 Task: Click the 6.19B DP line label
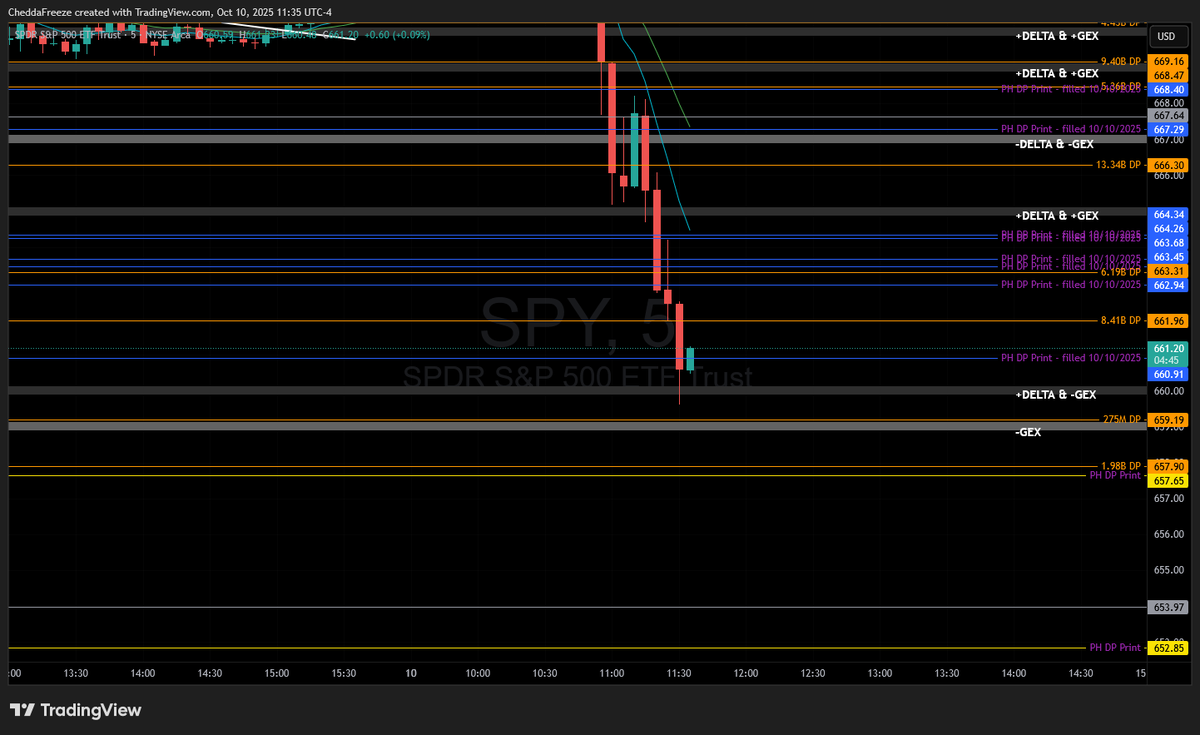point(1121,271)
